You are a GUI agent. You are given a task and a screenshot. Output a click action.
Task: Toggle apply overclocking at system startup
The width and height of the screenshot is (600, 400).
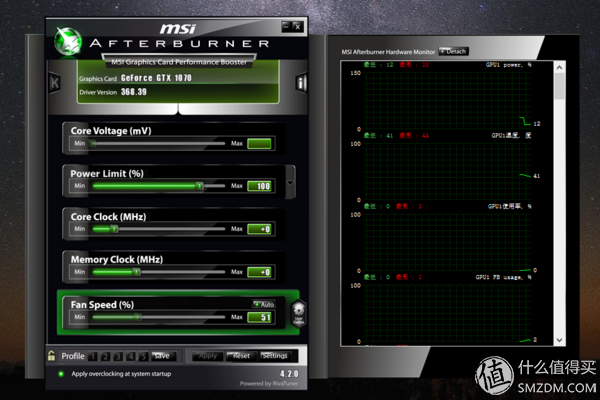(61, 374)
